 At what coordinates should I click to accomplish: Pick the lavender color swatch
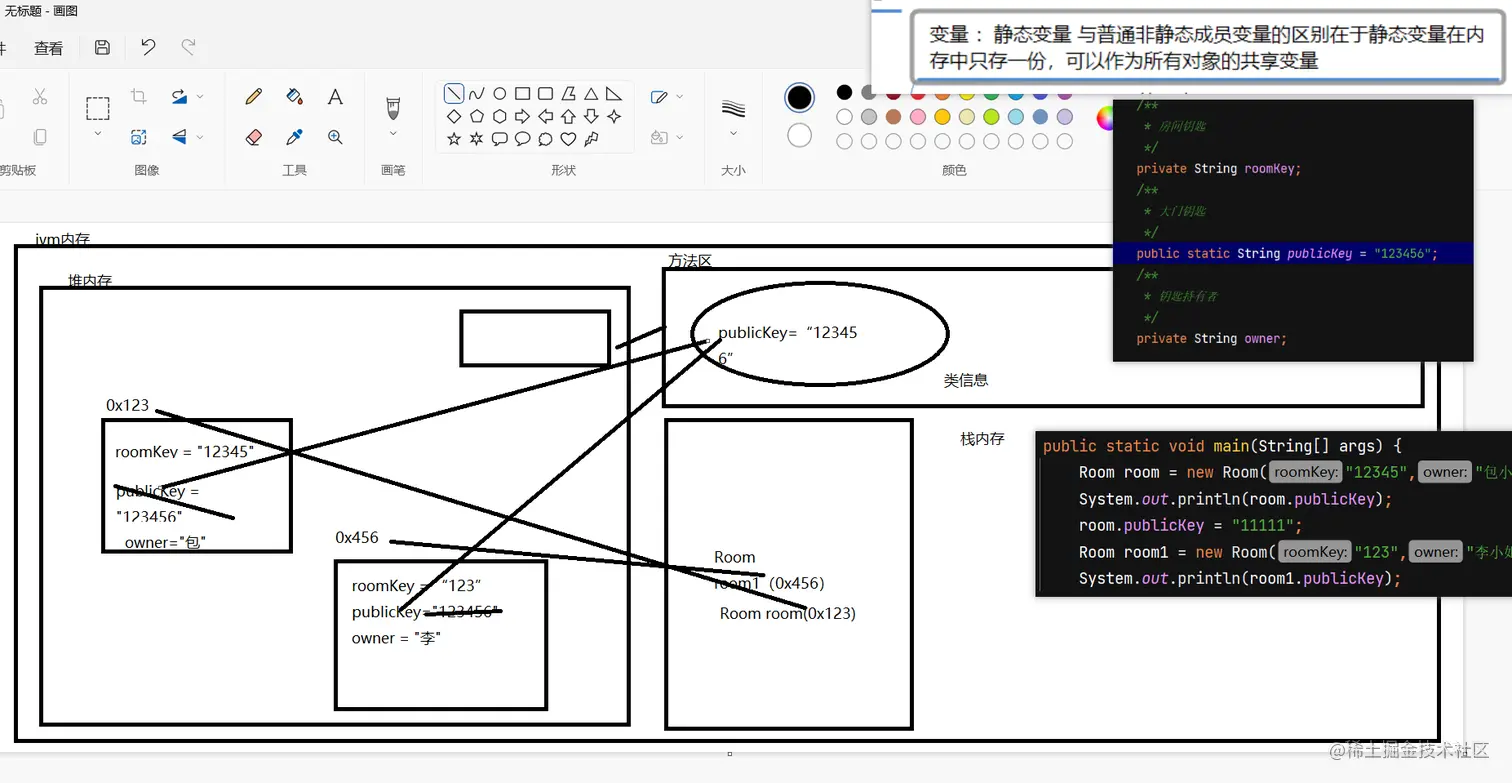click(1065, 117)
